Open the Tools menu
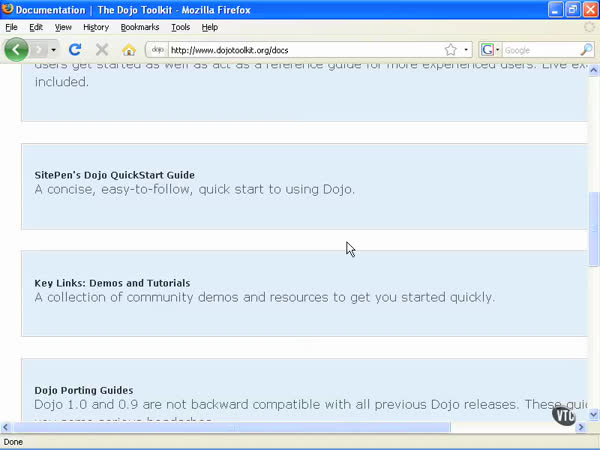600x450 pixels. pos(180,27)
